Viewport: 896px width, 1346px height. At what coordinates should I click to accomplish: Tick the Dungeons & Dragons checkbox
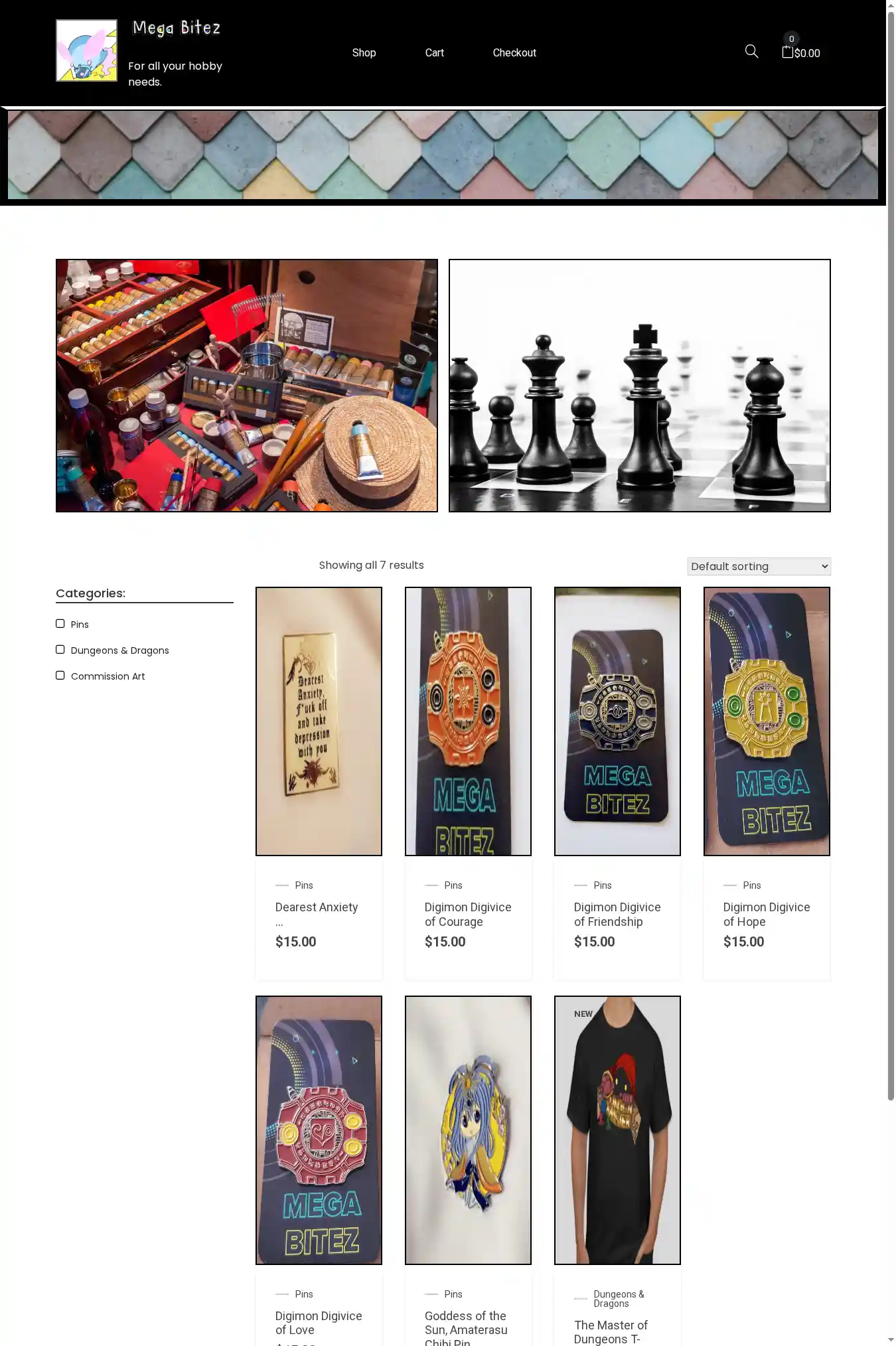pos(60,650)
